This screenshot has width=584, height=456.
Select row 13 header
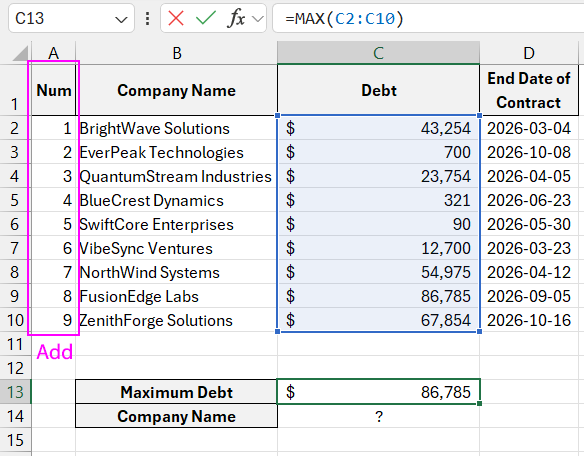pyautogui.click(x=15, y=392)
